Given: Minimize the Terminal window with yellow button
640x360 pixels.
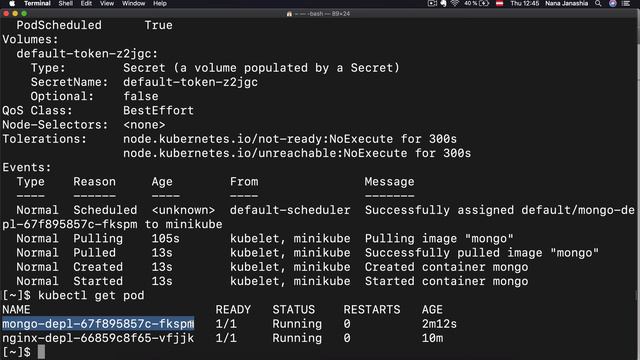Looking at the screenshot, I should [15, 13].
